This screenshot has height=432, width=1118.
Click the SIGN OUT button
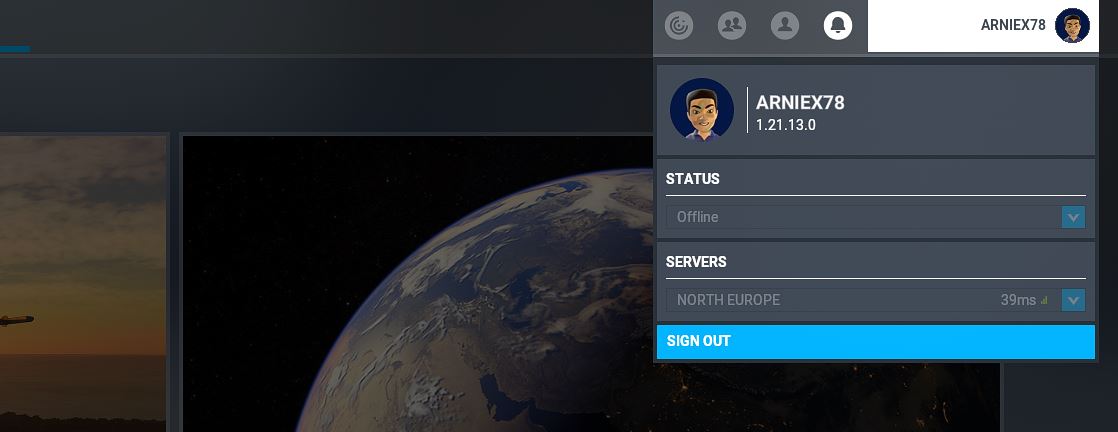(x=876, y=341)
